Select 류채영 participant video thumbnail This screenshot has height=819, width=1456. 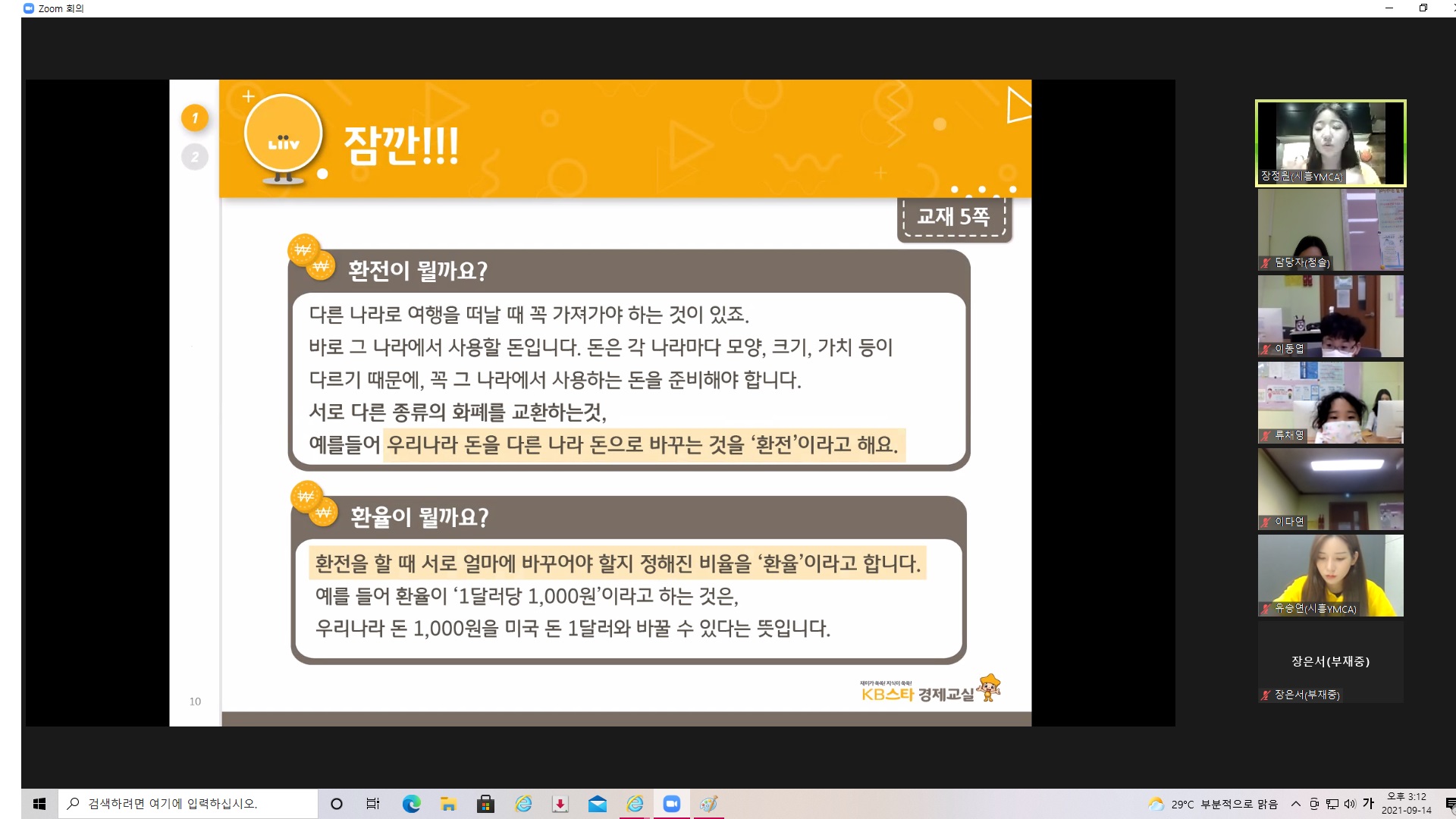click(1330, 402)
